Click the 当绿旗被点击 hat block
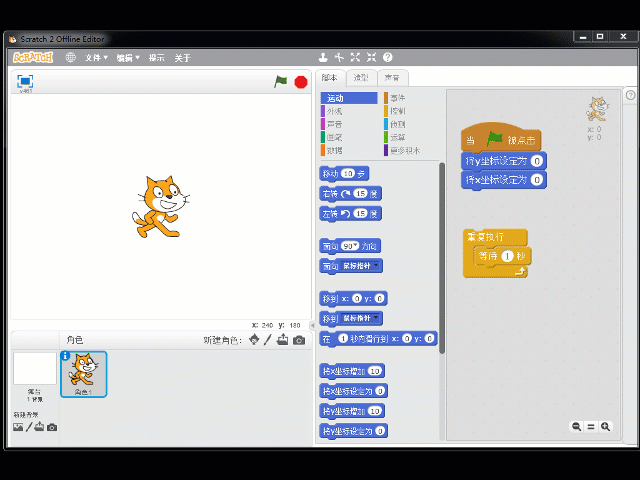This screenshot has height=480, width=640. [x=501, y=138]
